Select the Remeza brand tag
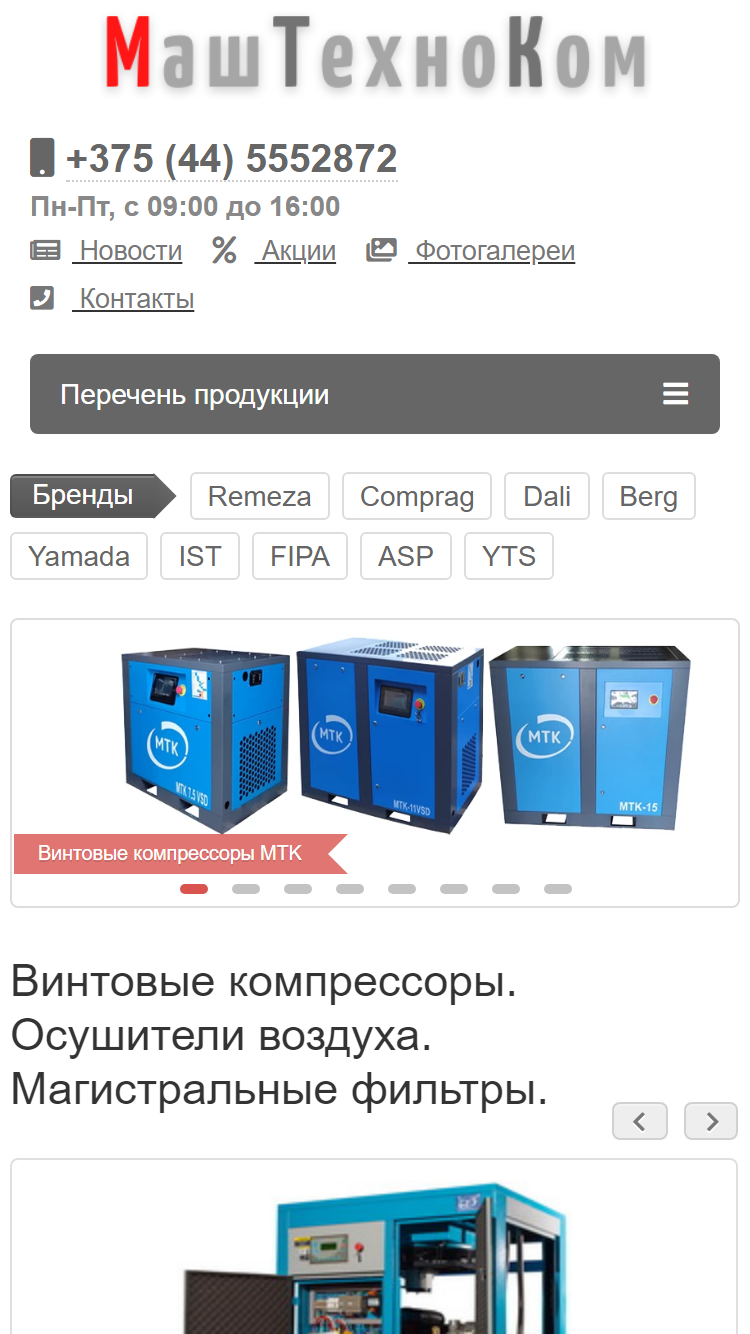 [259, 496]
